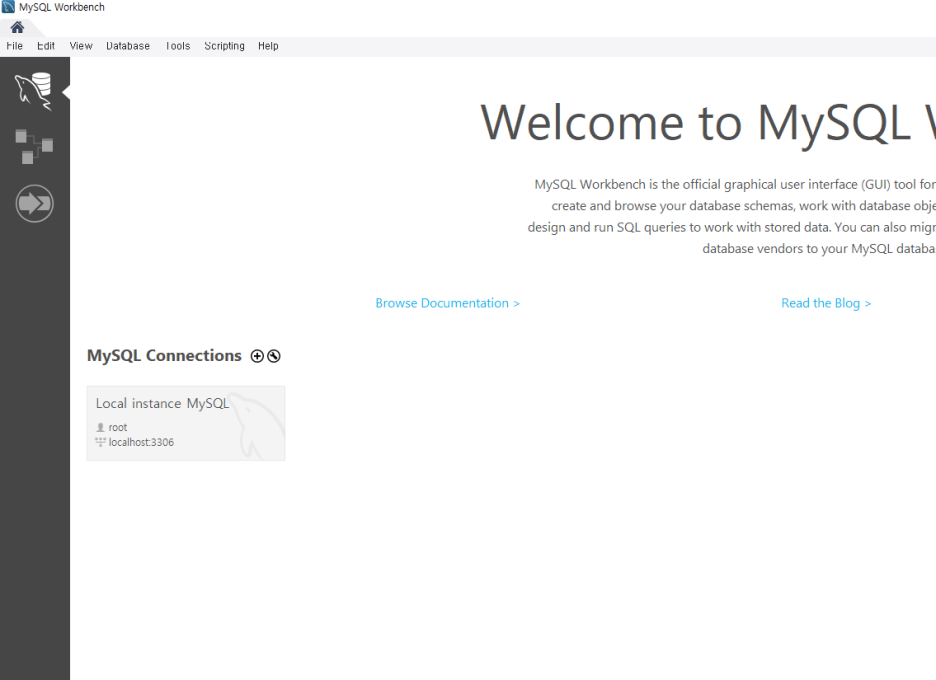Follow the Browse Documentation link
This screenshot has width=936, height=680.
pyautogui.click(x=448, y=303)
